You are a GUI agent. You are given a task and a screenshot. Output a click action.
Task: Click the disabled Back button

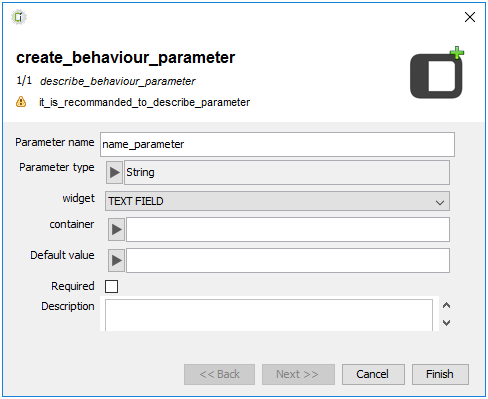219,374
